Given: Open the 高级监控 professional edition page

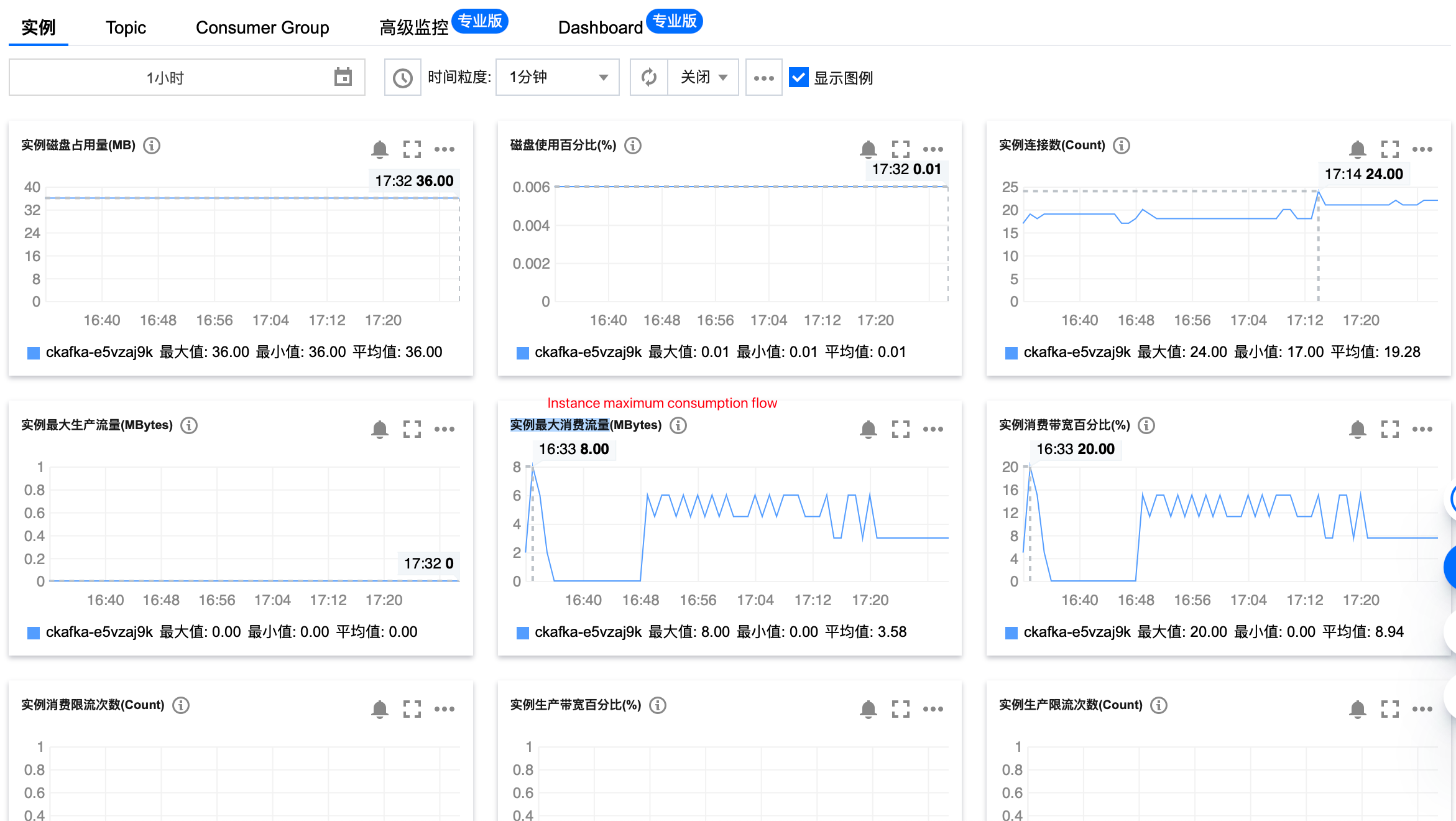Looking at the screenshot, I should click(413, 27).
